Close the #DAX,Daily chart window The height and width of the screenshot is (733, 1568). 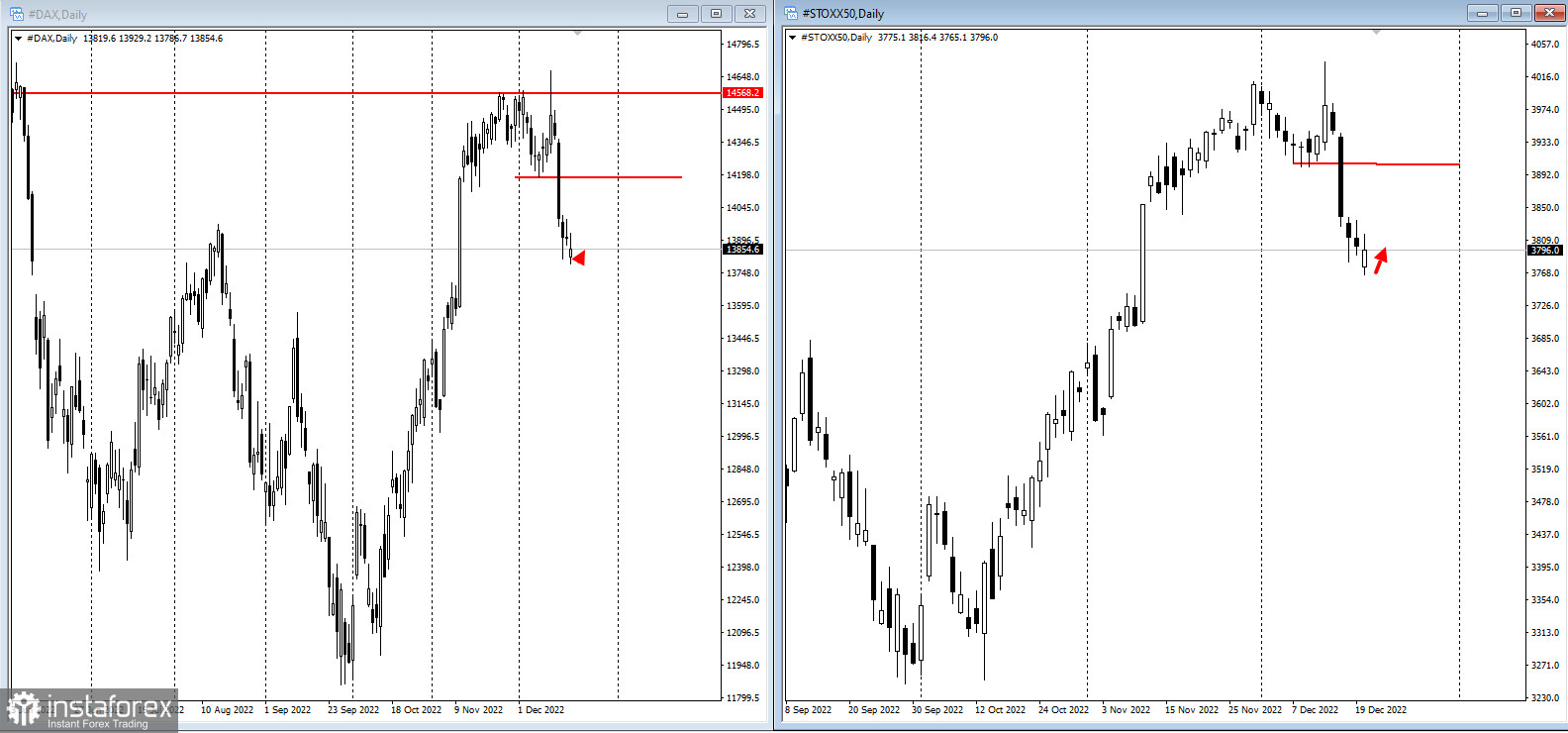click(x=750, y=14)
